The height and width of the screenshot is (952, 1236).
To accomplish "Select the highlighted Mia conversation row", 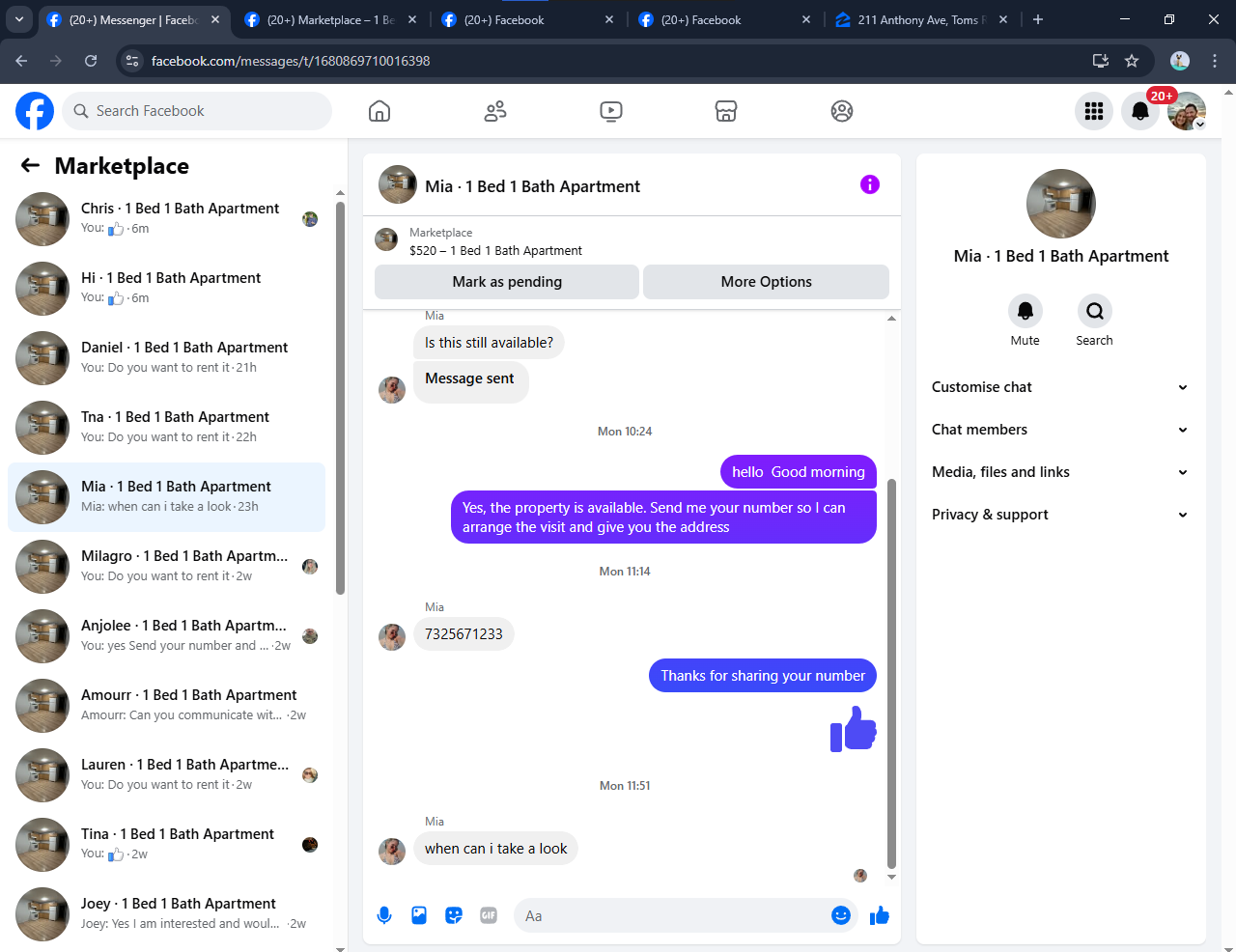I will pyautogui.click(x=166, y=497).
